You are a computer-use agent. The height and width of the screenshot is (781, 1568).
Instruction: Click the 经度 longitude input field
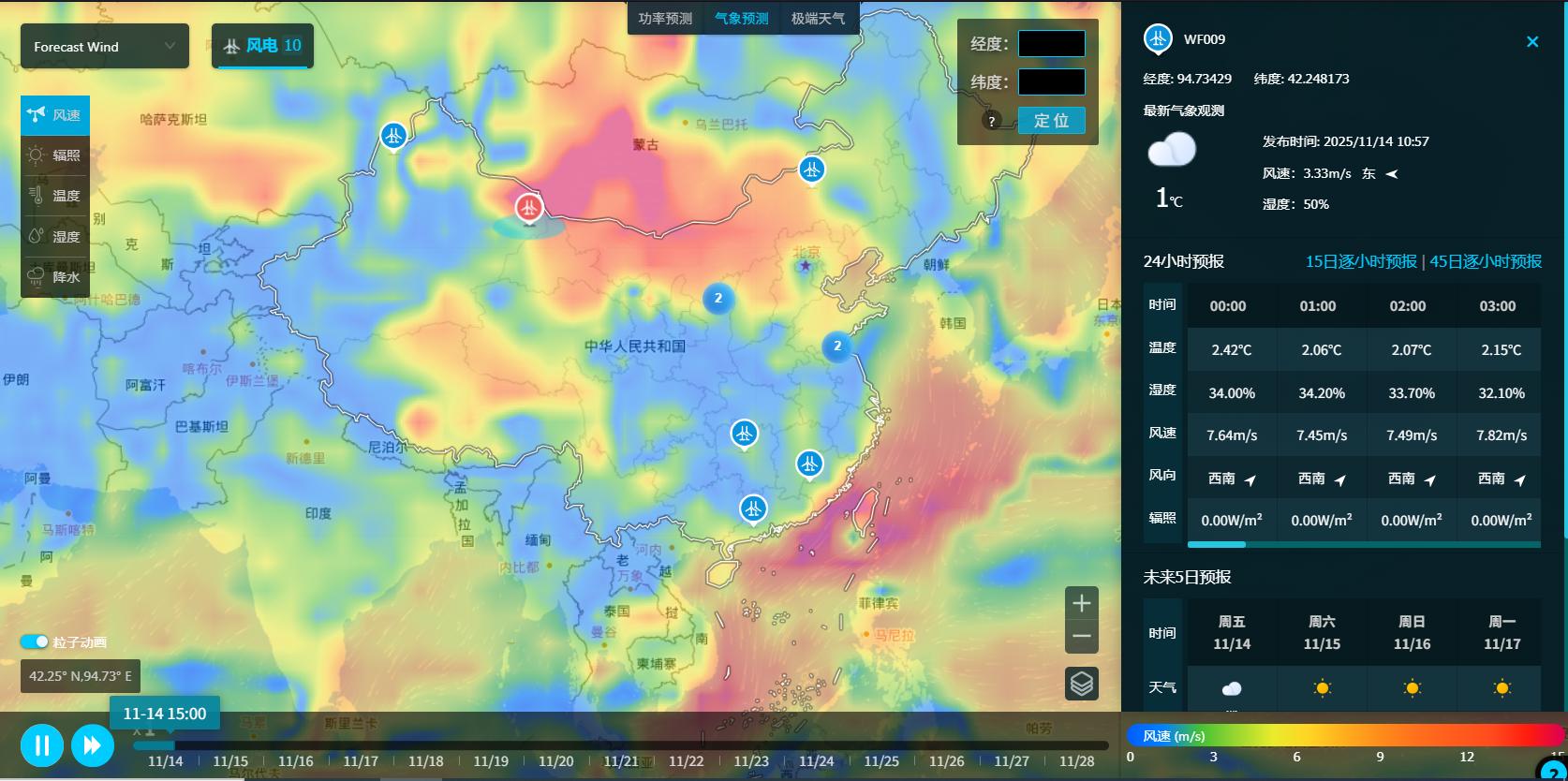[1051, 44]
